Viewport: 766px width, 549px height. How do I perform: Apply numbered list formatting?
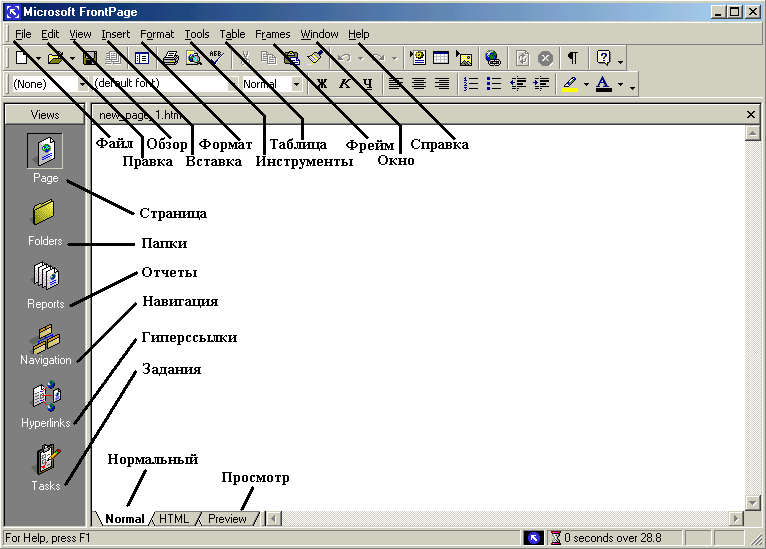[x=470, y=84]
